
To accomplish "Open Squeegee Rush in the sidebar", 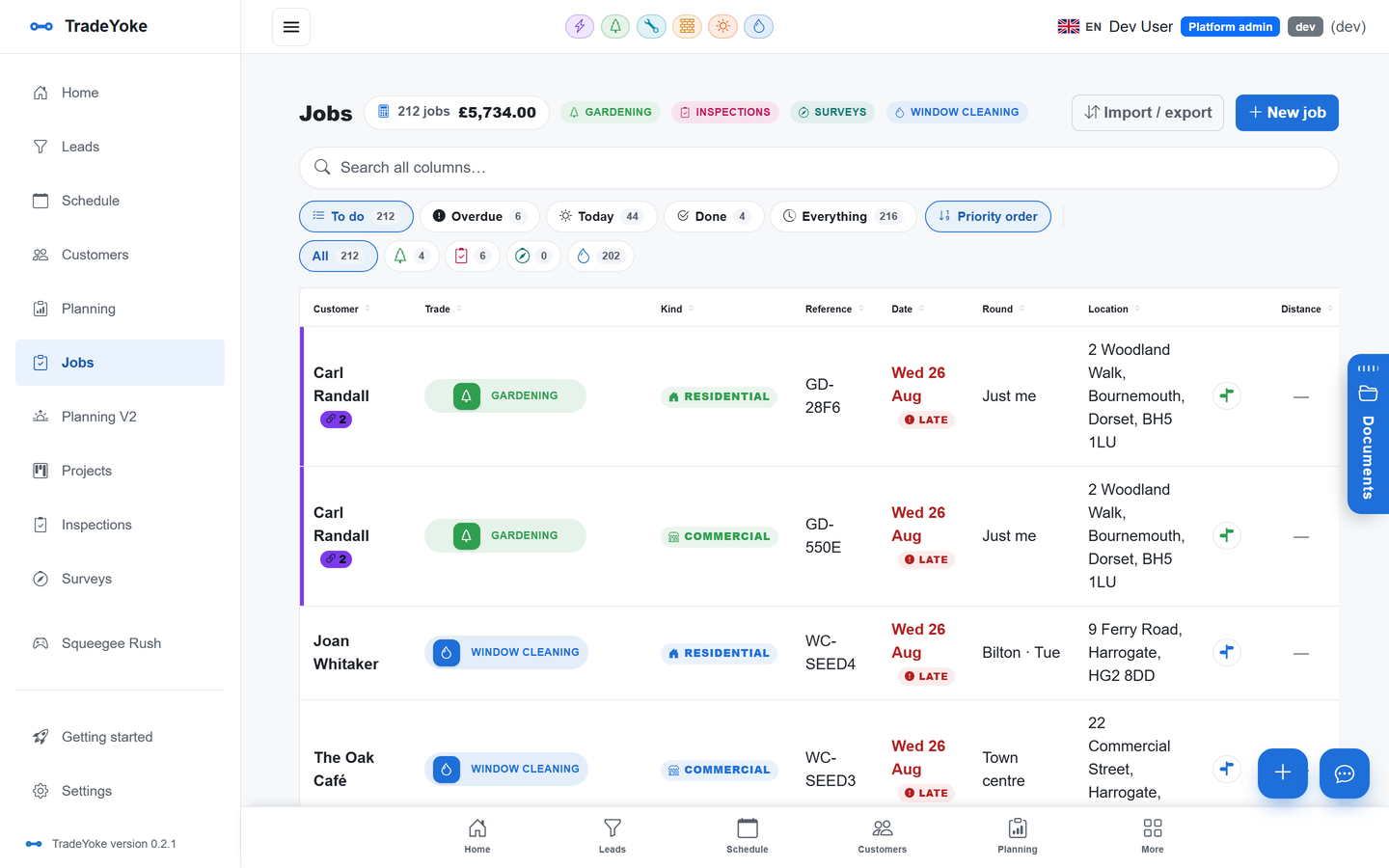I will pos(120,643).
